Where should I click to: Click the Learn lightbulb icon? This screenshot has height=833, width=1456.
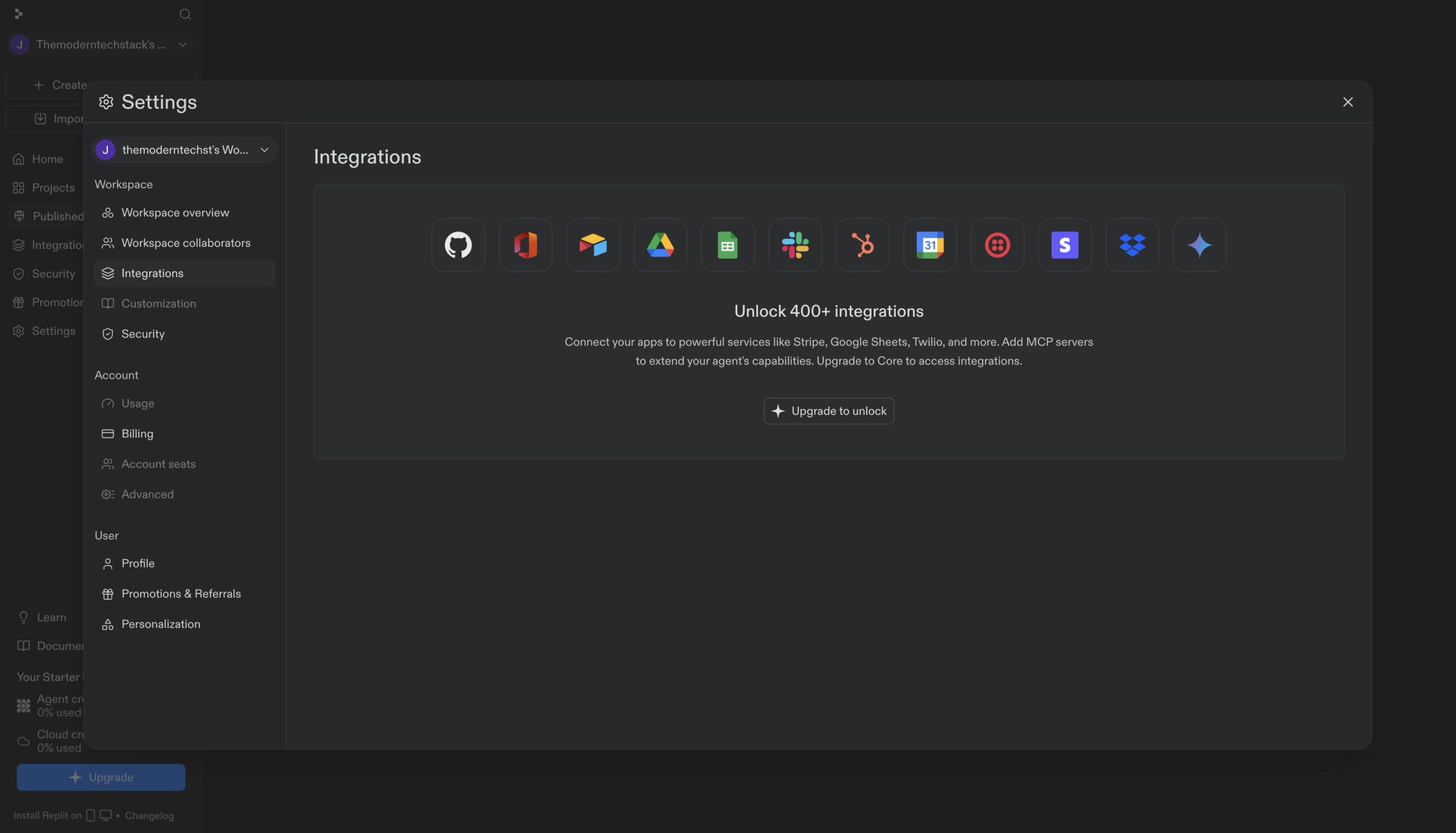tap(23, 618)
